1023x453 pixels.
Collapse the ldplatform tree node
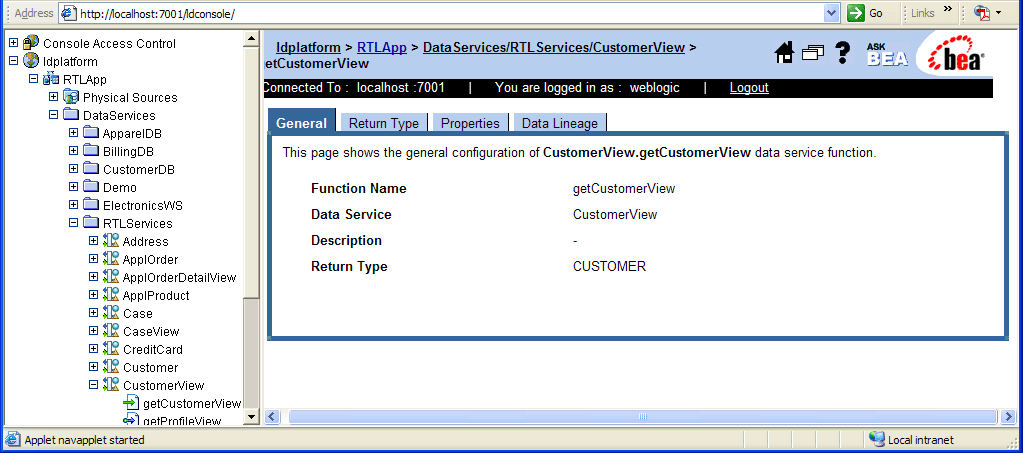[13, 61]
